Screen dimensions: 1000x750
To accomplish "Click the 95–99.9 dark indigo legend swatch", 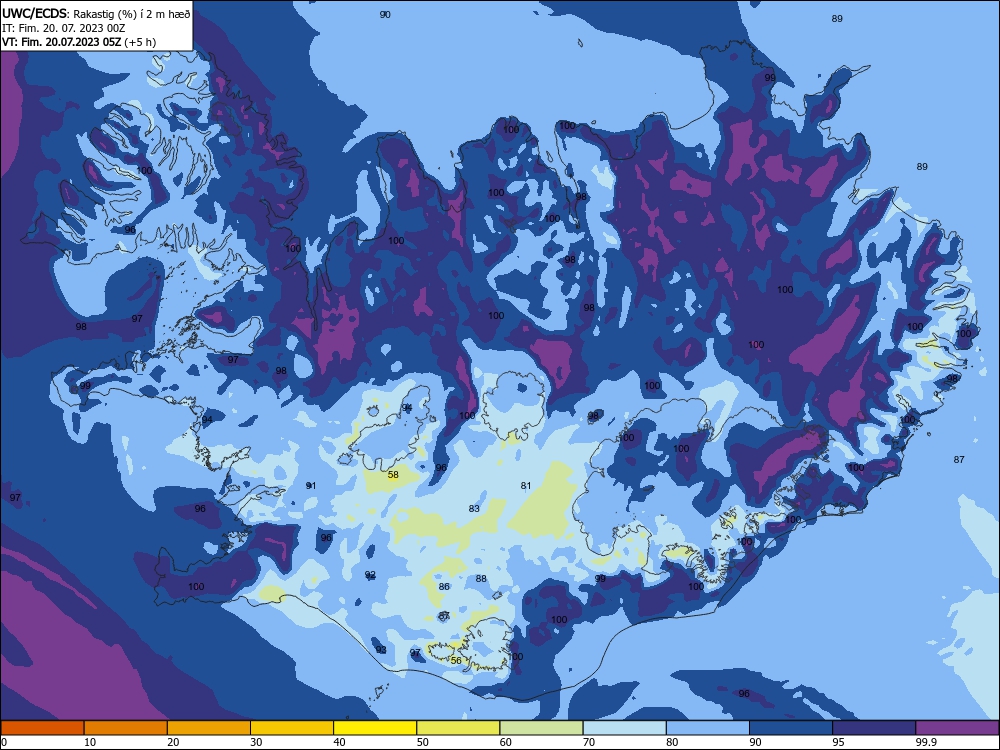I will click(x=874, y=728).
